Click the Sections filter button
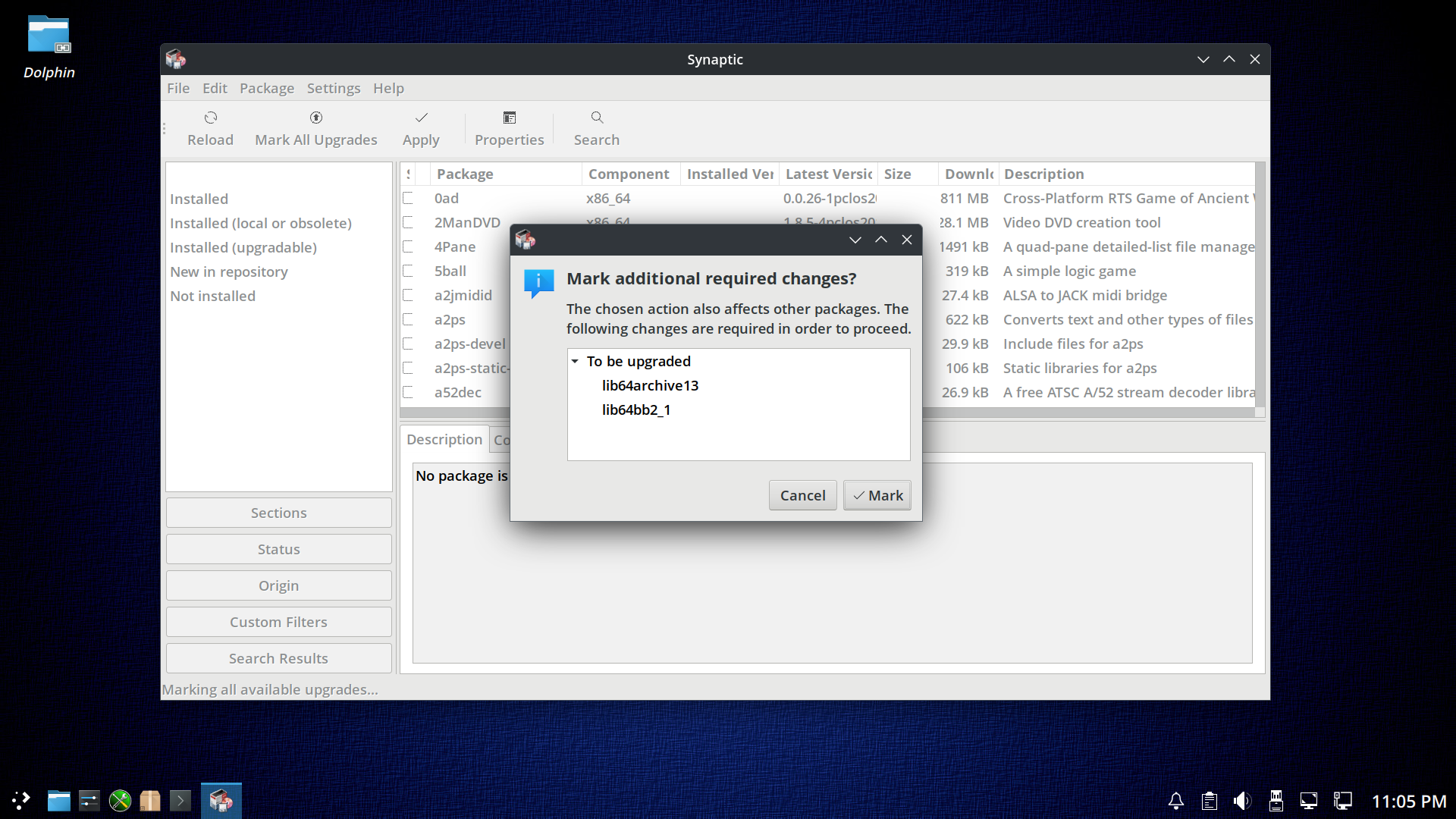The image size is (1456, 819). pos(279,513)
